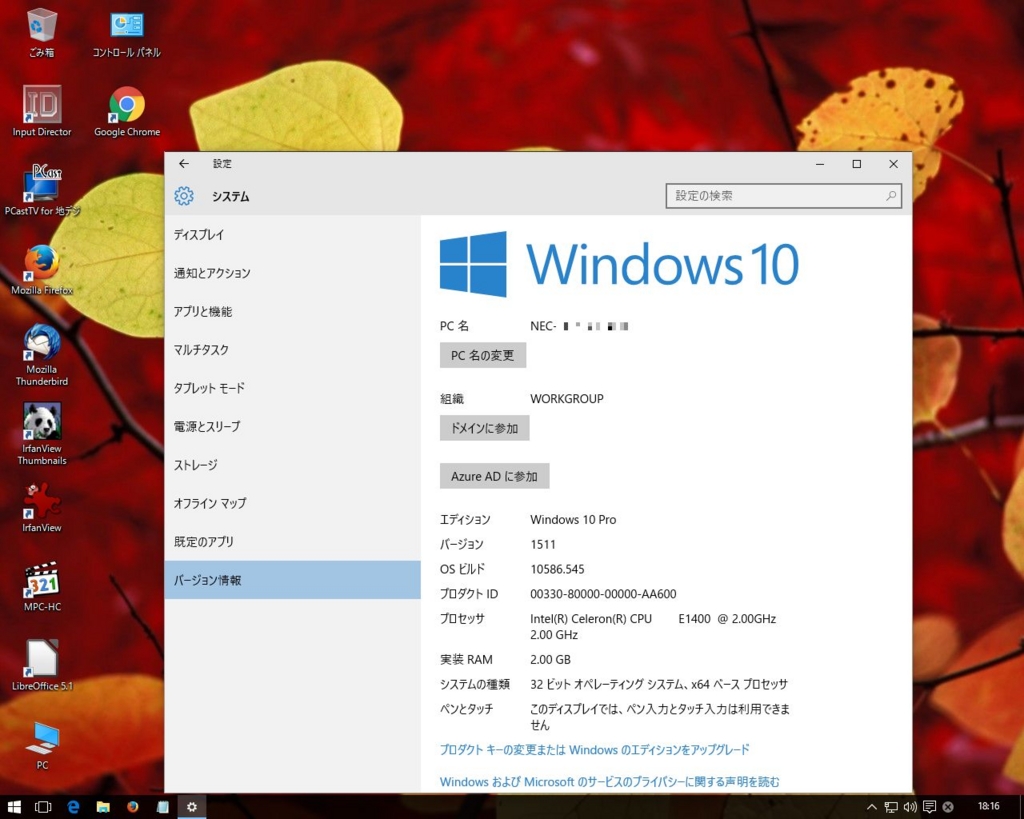This screenshot has height=819, width=1024.
Task: Select the Settings gear taskbar button
Action: pos(192,807)
